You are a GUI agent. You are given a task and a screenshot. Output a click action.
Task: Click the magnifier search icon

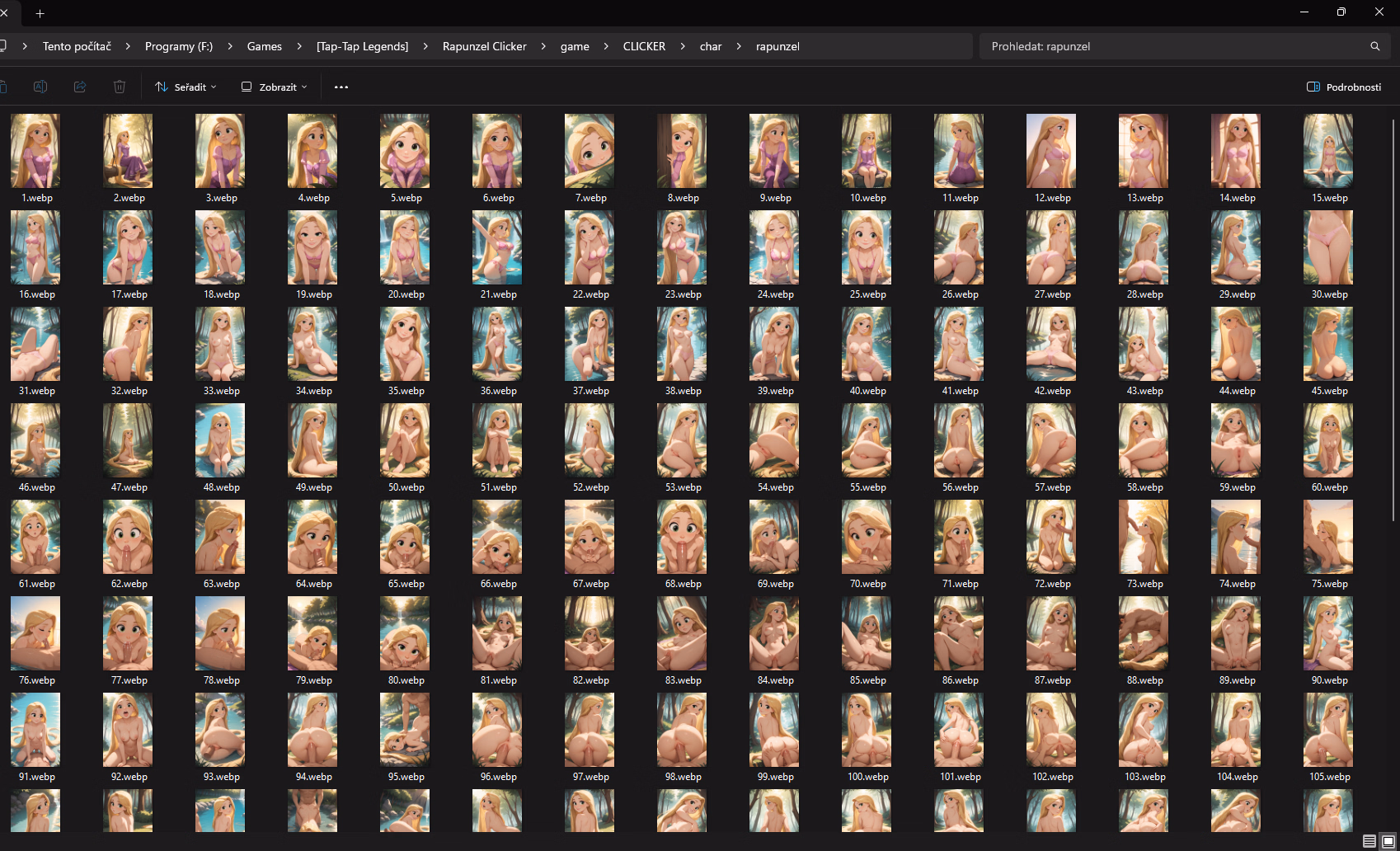click(x=1375, y=46)
